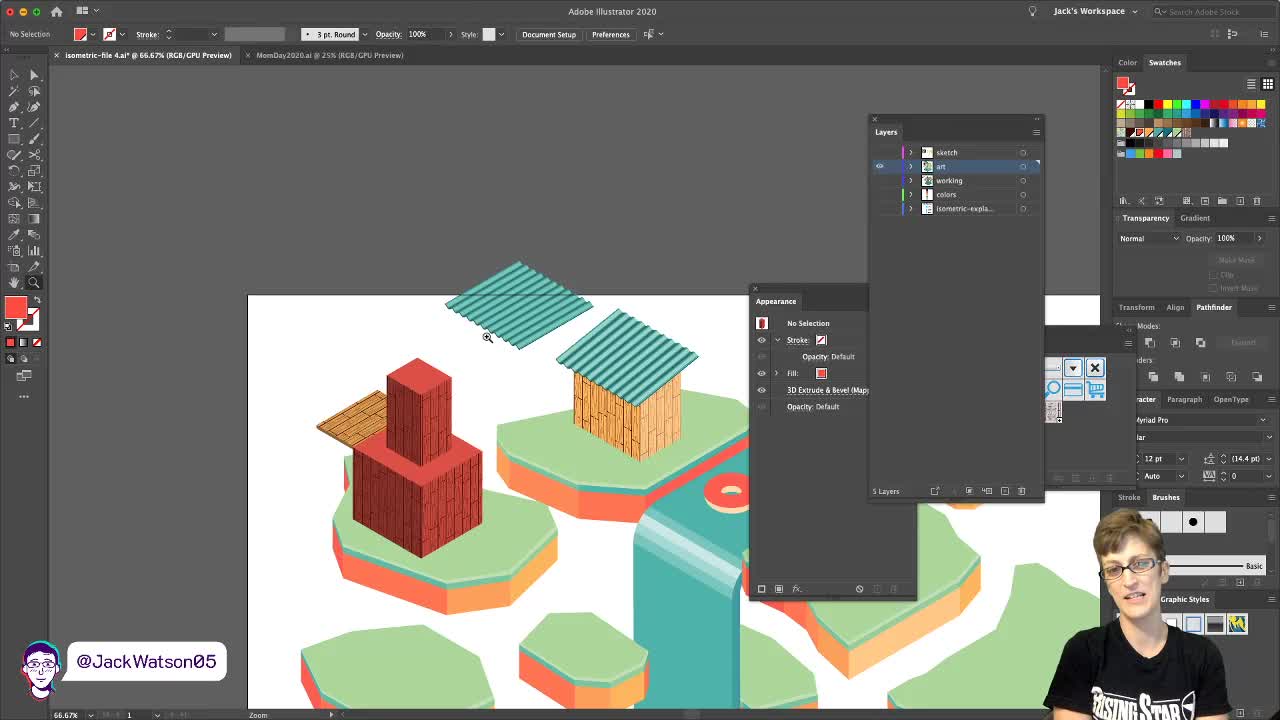1280x720 pixels.
Task: Expand the working layer in Layers panel
Action: pos(910,180)
